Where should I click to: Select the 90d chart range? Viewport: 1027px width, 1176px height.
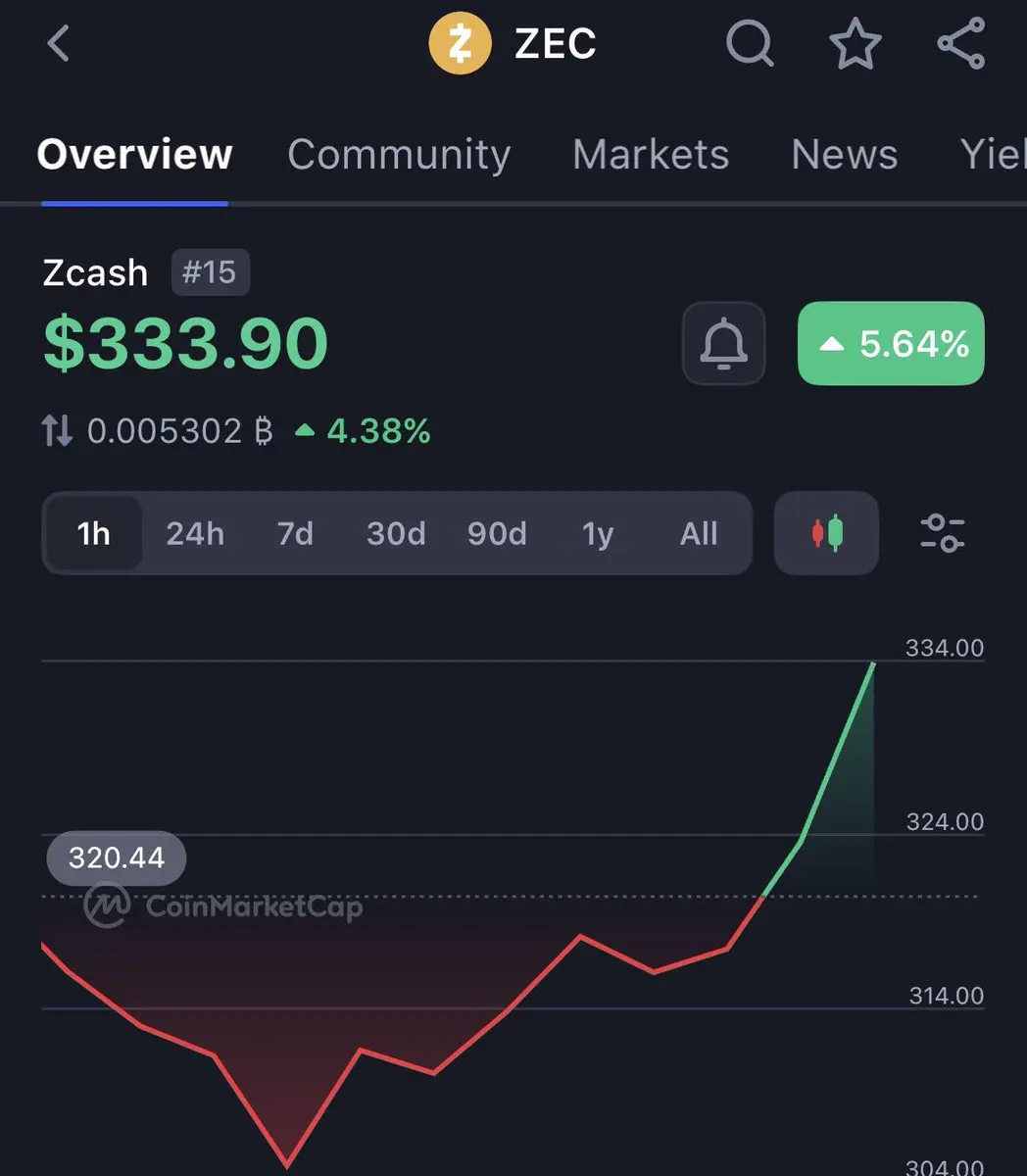497,533
